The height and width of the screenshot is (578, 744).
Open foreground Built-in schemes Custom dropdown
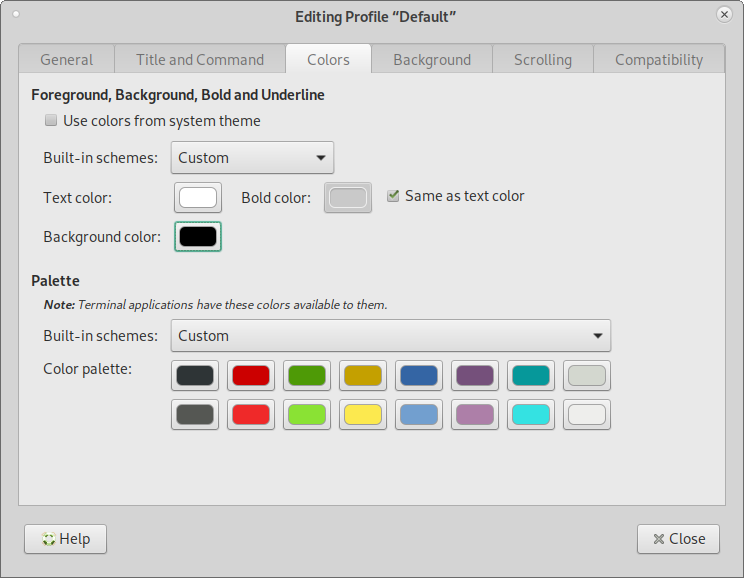252,158
